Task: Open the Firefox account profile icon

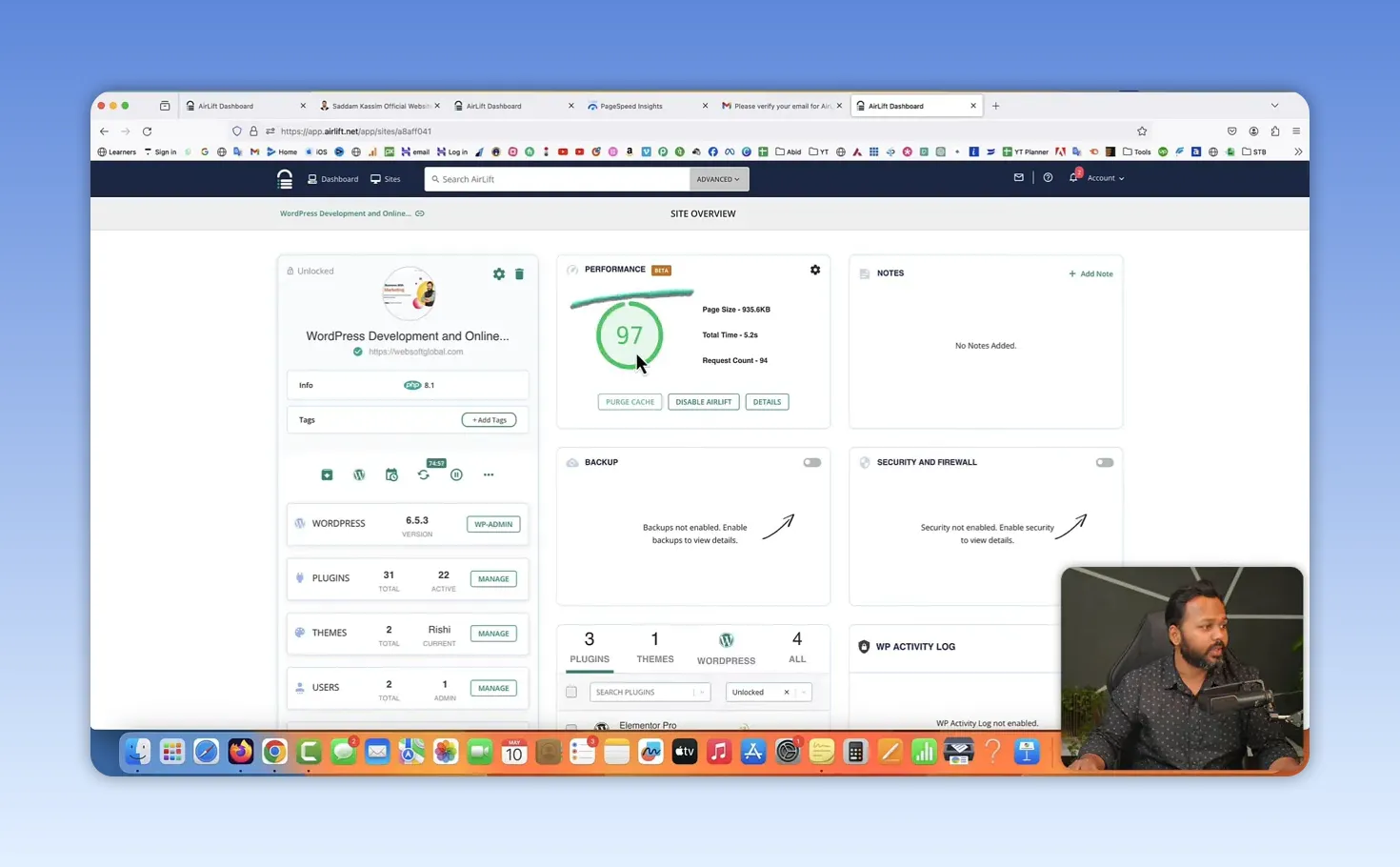Action: coord(1253,131)
